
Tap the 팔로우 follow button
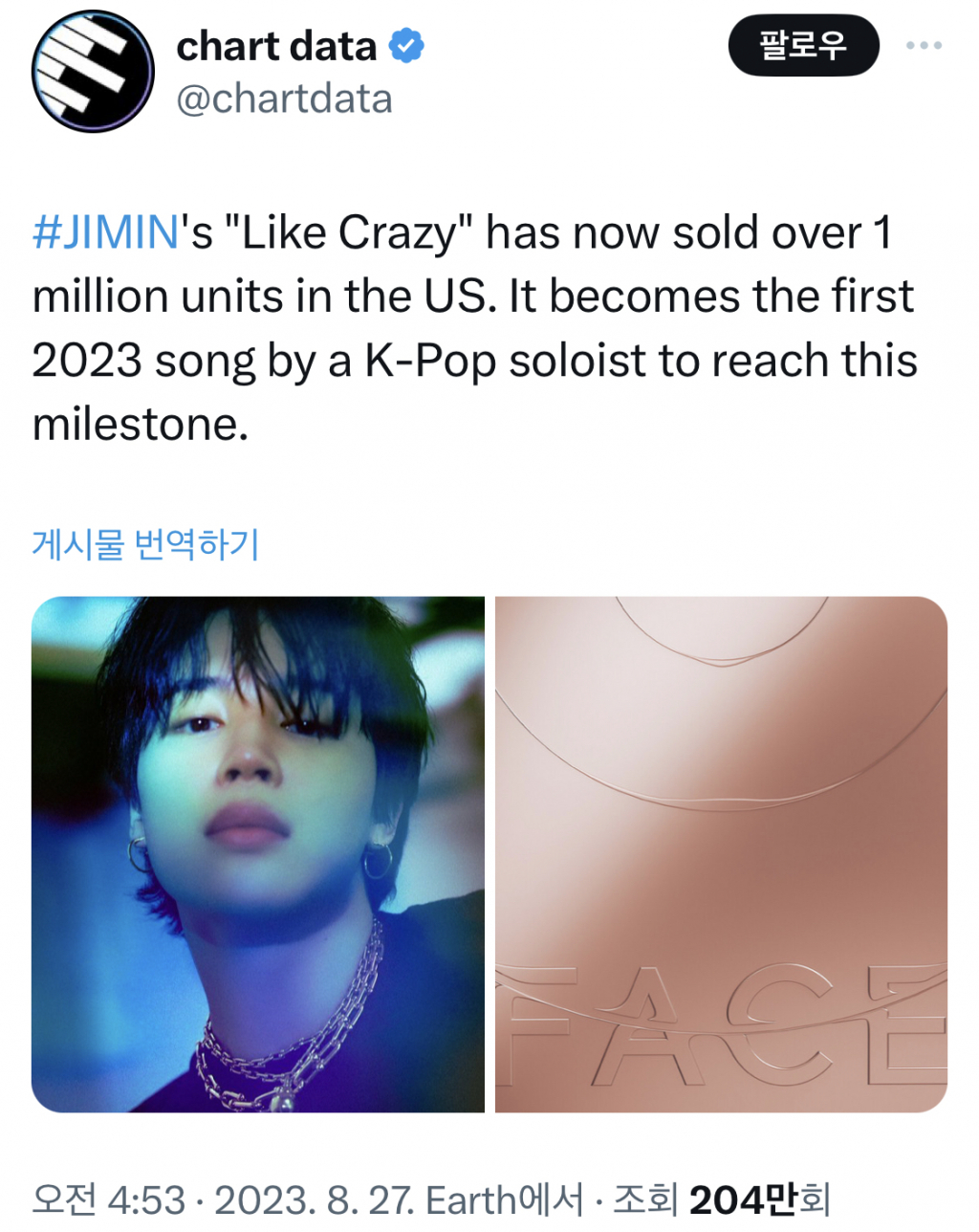coord(803,45)
